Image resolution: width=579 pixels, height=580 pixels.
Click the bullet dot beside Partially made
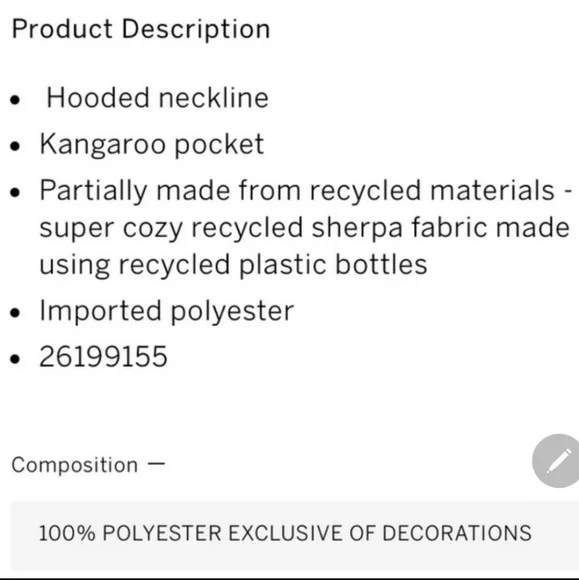point(15,192)
